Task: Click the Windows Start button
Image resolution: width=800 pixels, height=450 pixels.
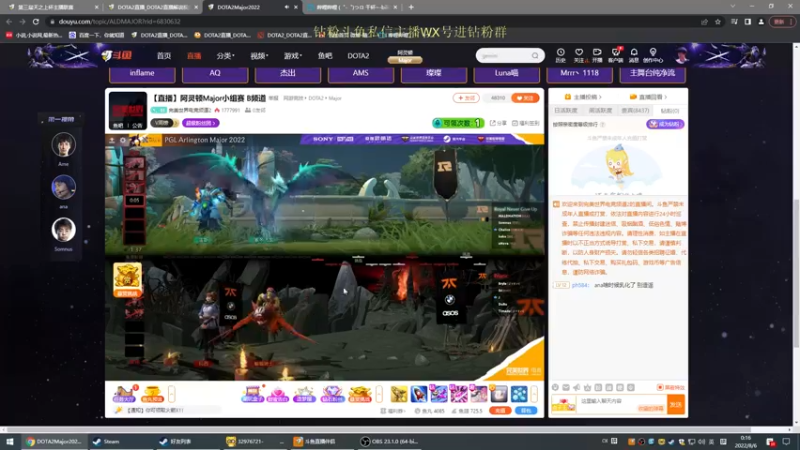Action: 10,442
